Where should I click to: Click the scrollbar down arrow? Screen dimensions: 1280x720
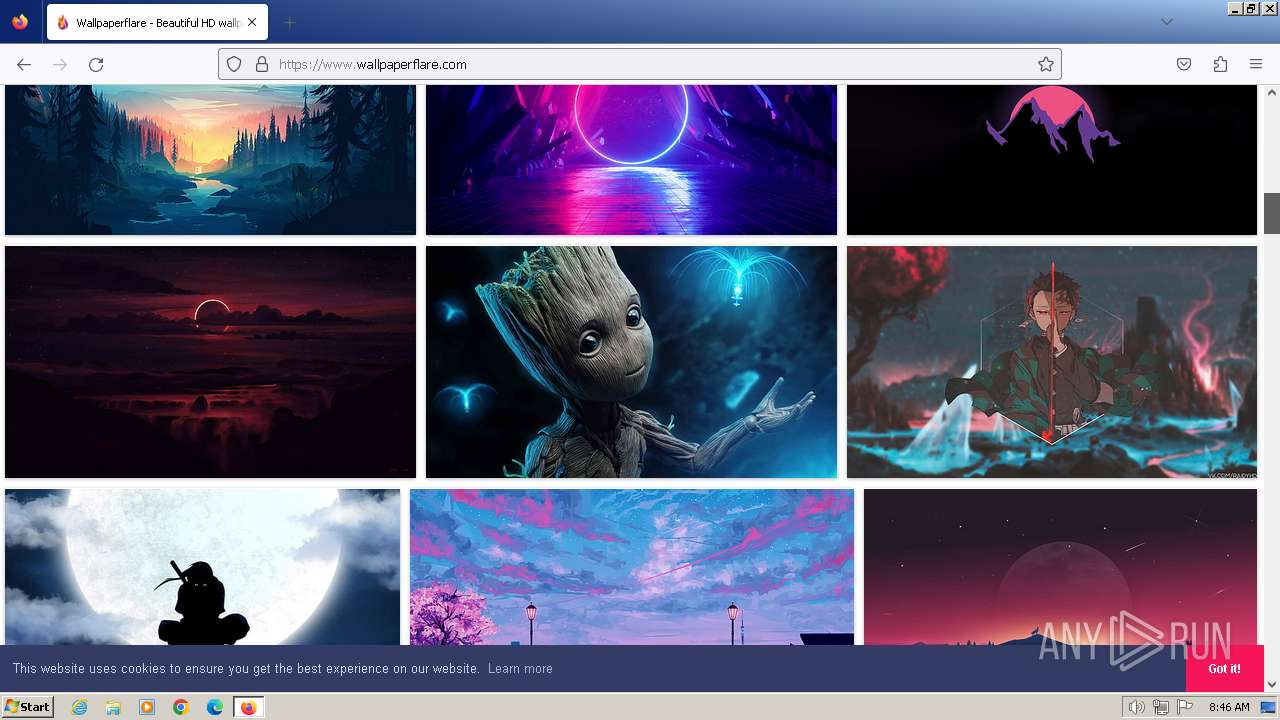point(1272,684)
